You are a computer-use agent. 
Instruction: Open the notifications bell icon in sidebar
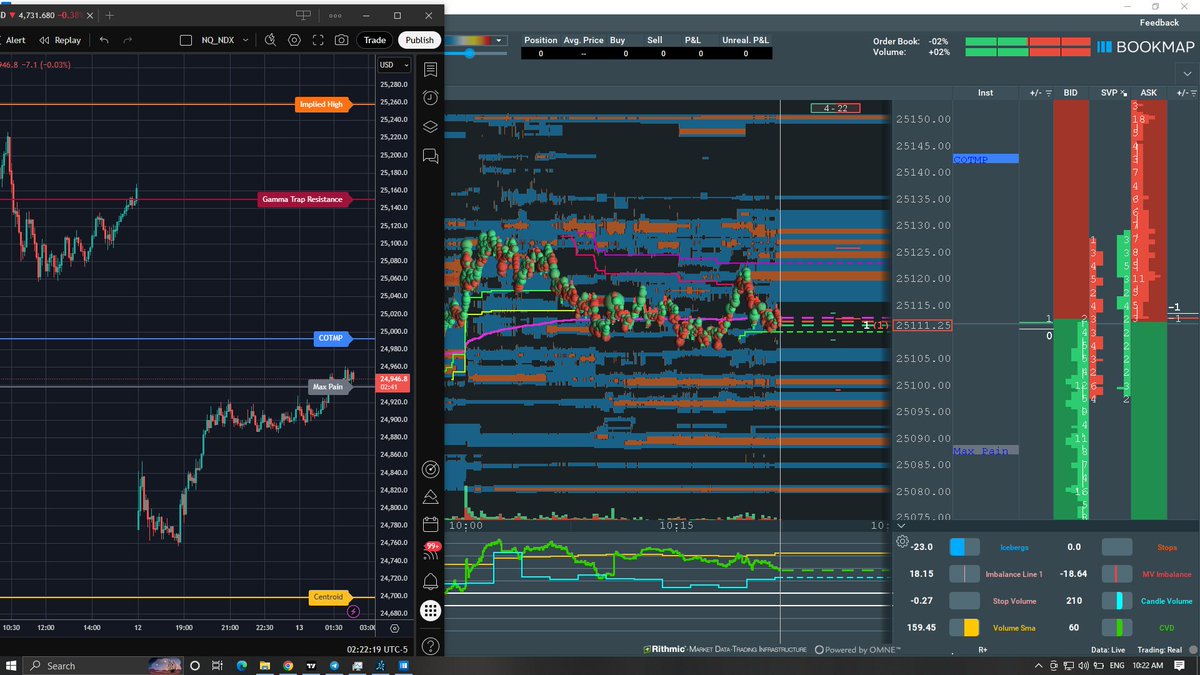[430, 582]
